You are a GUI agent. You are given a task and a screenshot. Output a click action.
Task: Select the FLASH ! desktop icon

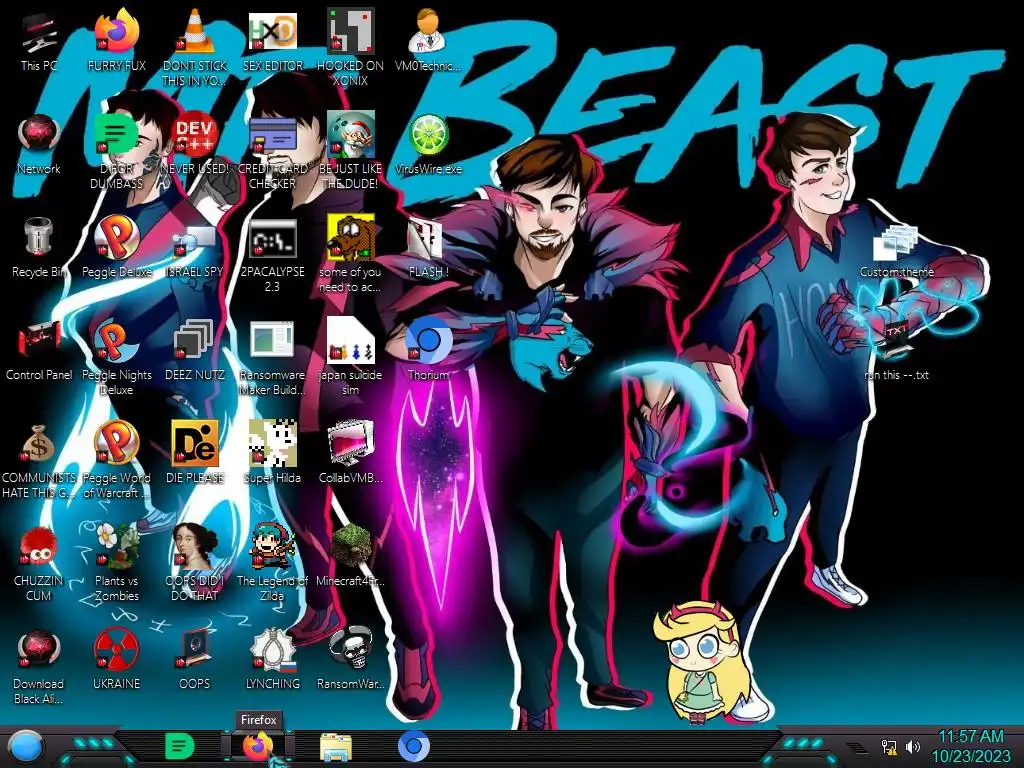click(428, 238)
